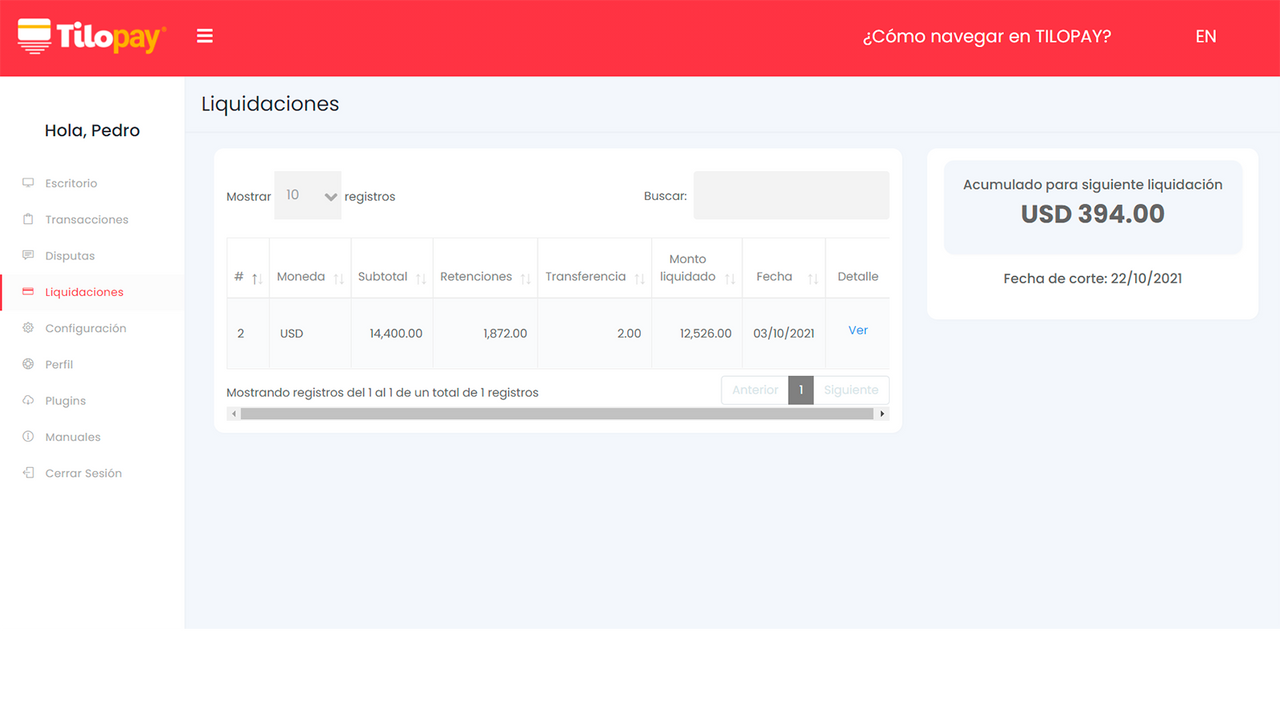Click the Manuales info icon

[x=28, y=437]
